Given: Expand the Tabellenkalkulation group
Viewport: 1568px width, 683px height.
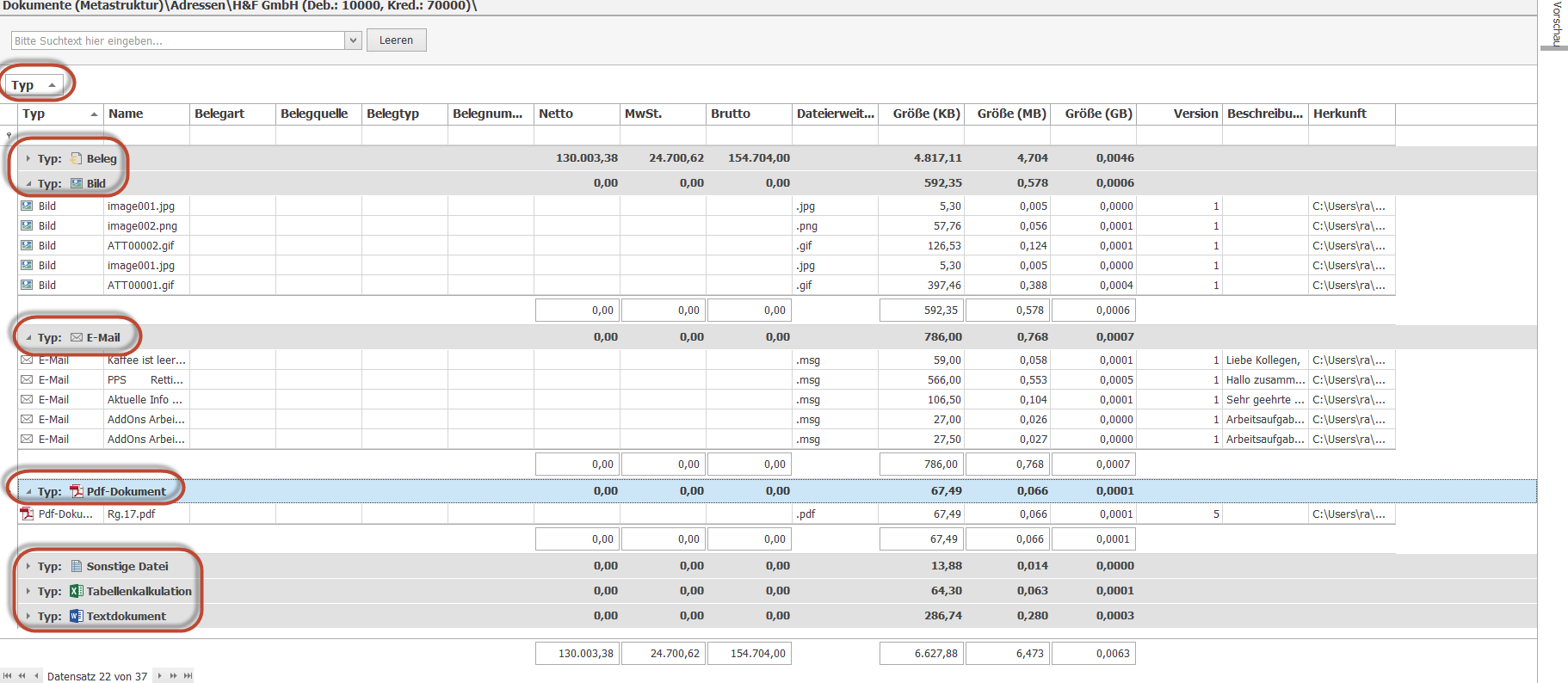Looking at the screenshot, I should click(28, 591).
